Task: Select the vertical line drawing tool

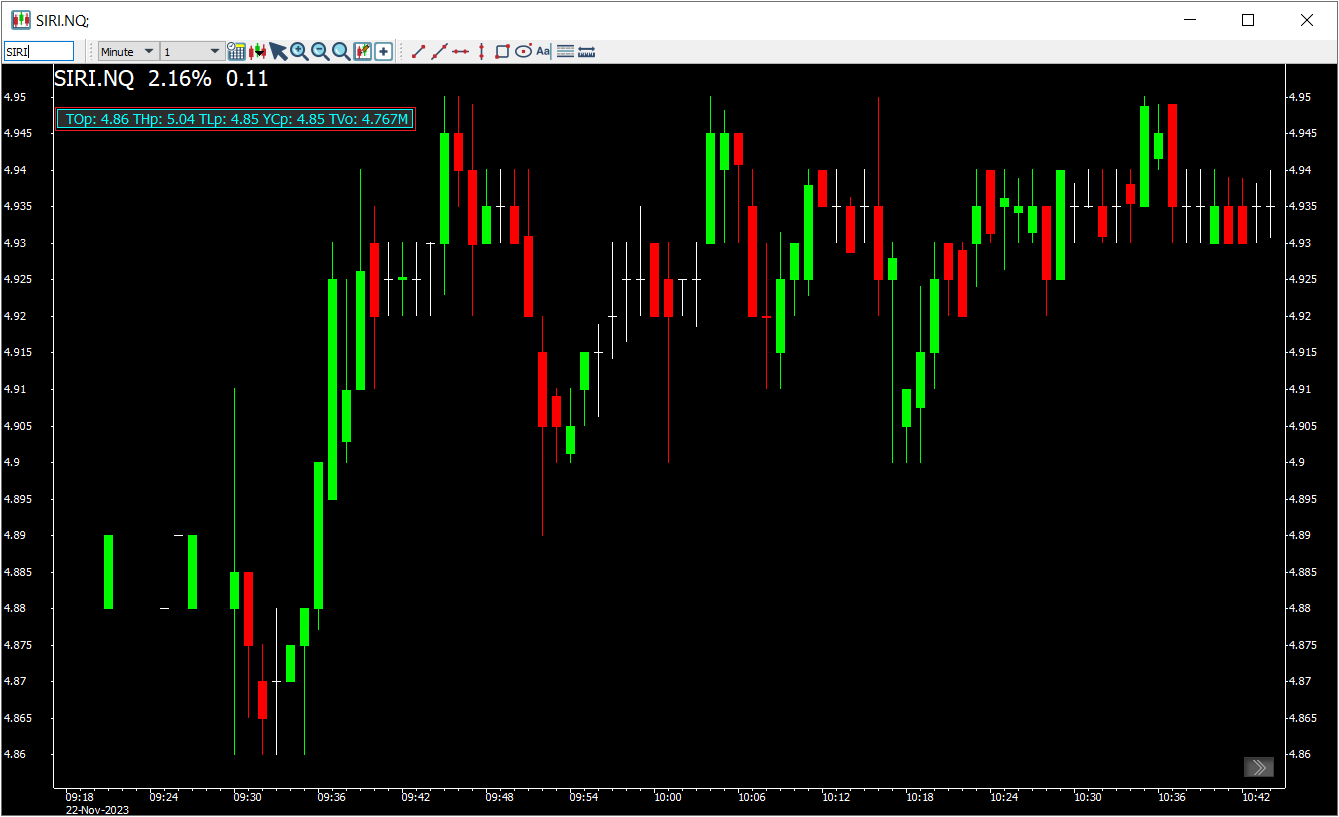Action: (481, 51)
